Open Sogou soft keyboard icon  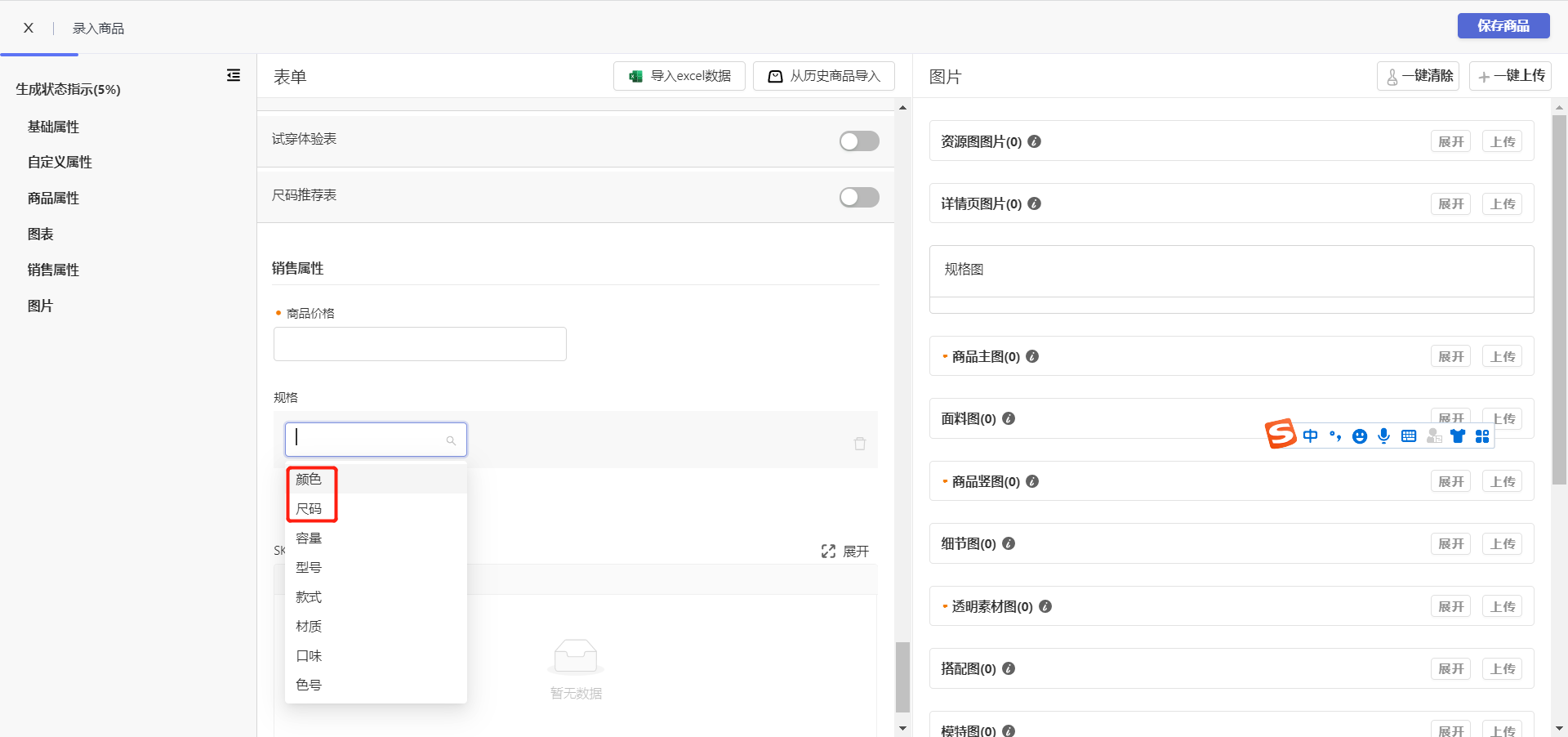click(1409, 436)
